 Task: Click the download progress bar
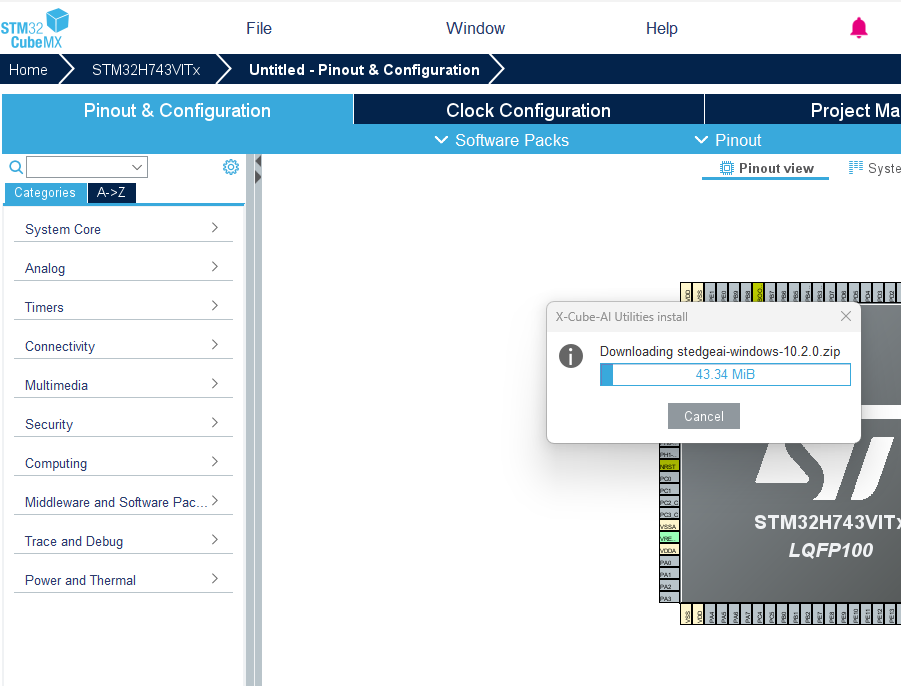(725, 374)
